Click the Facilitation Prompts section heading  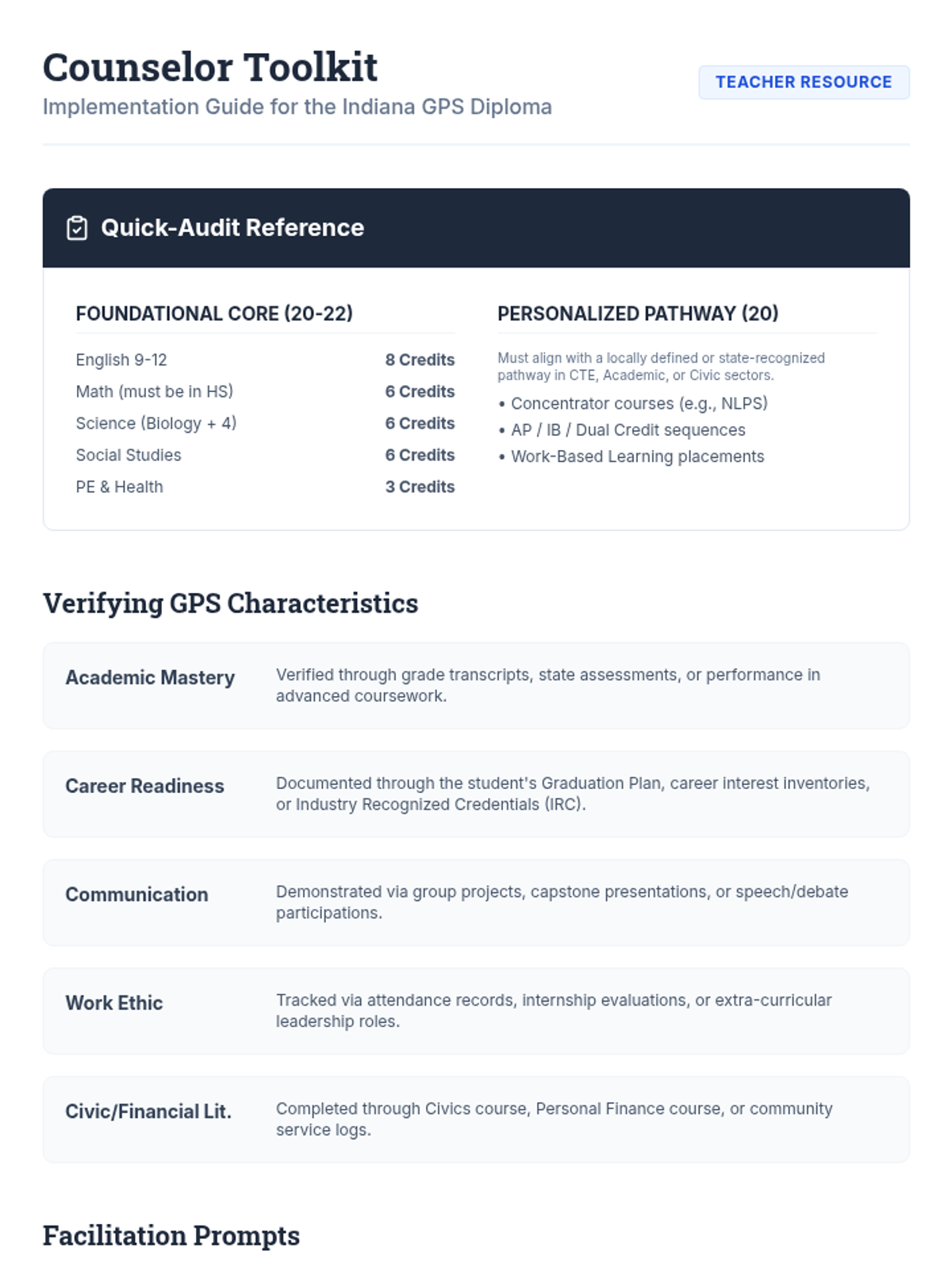click(x=171, y=1236)
